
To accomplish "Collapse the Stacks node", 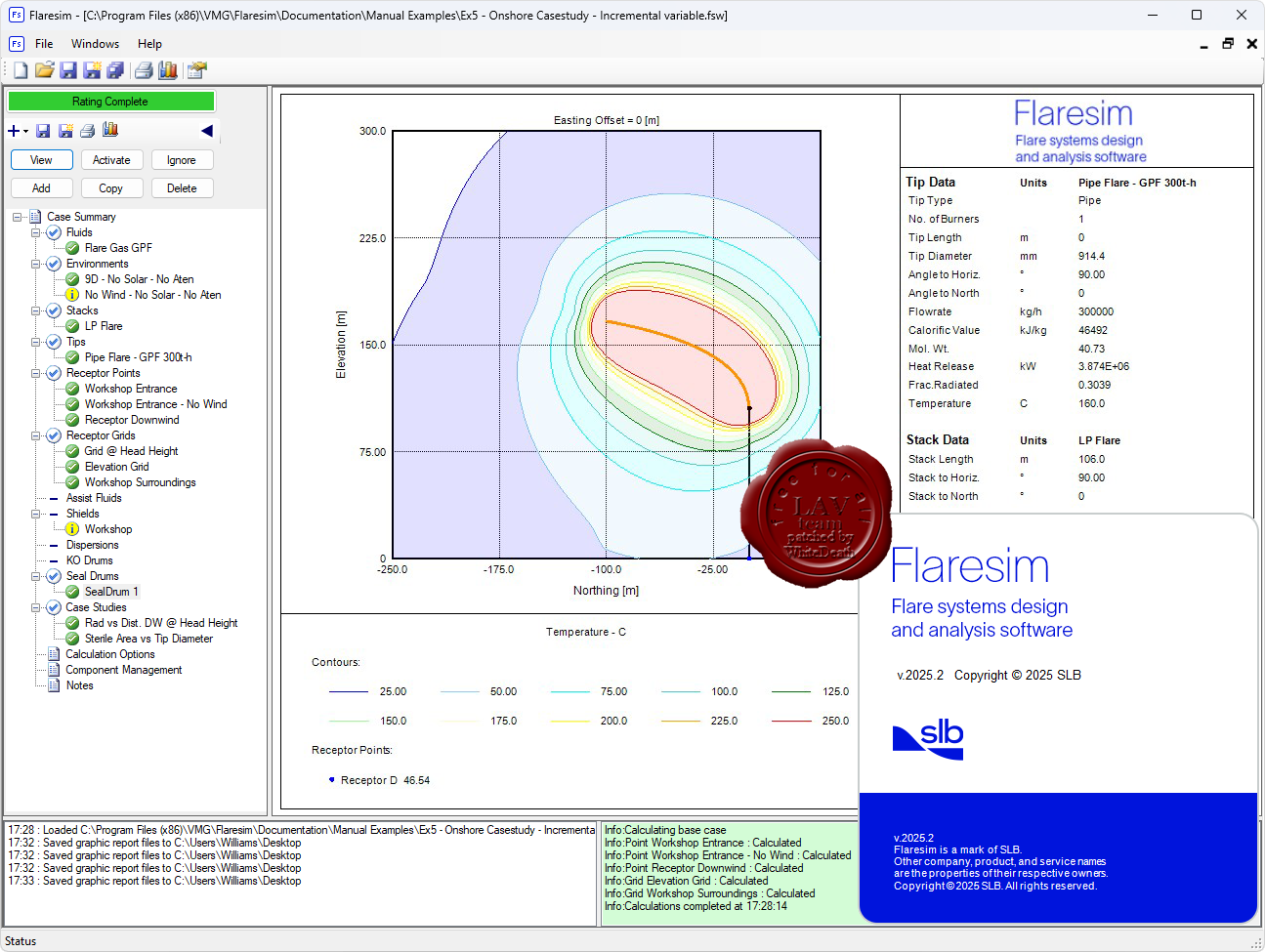I will 35,310.
